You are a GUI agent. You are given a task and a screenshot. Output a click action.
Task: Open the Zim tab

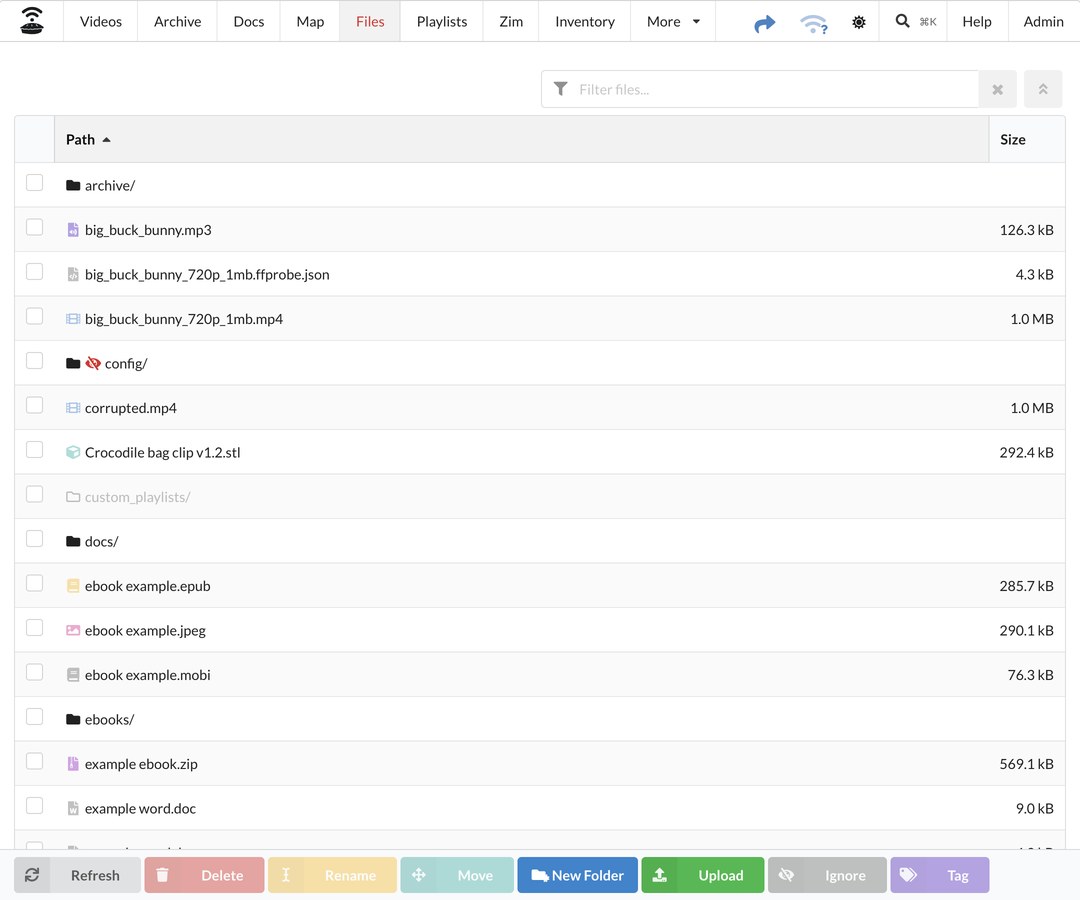tap(511, 21)
